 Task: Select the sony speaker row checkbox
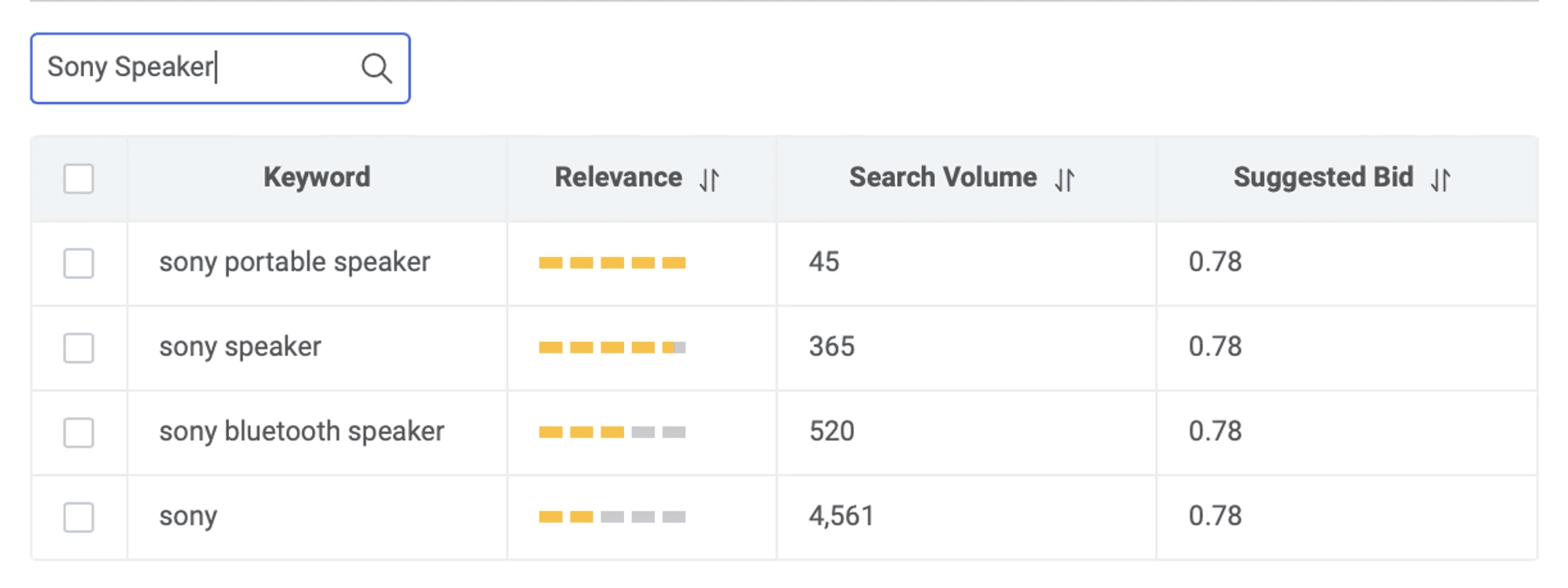[78, 347]
